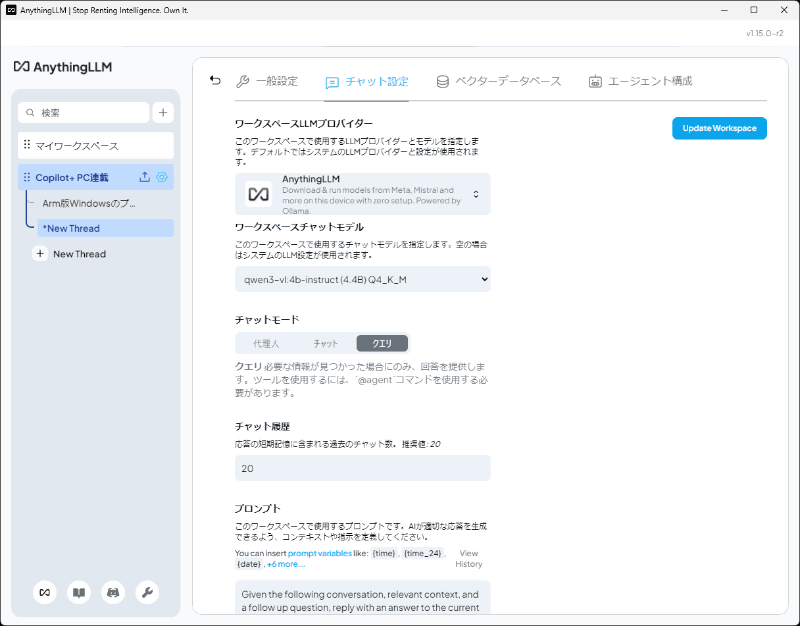Click the Update Workspace button
This screenshot has width=800, height=626.
(719, 128)
